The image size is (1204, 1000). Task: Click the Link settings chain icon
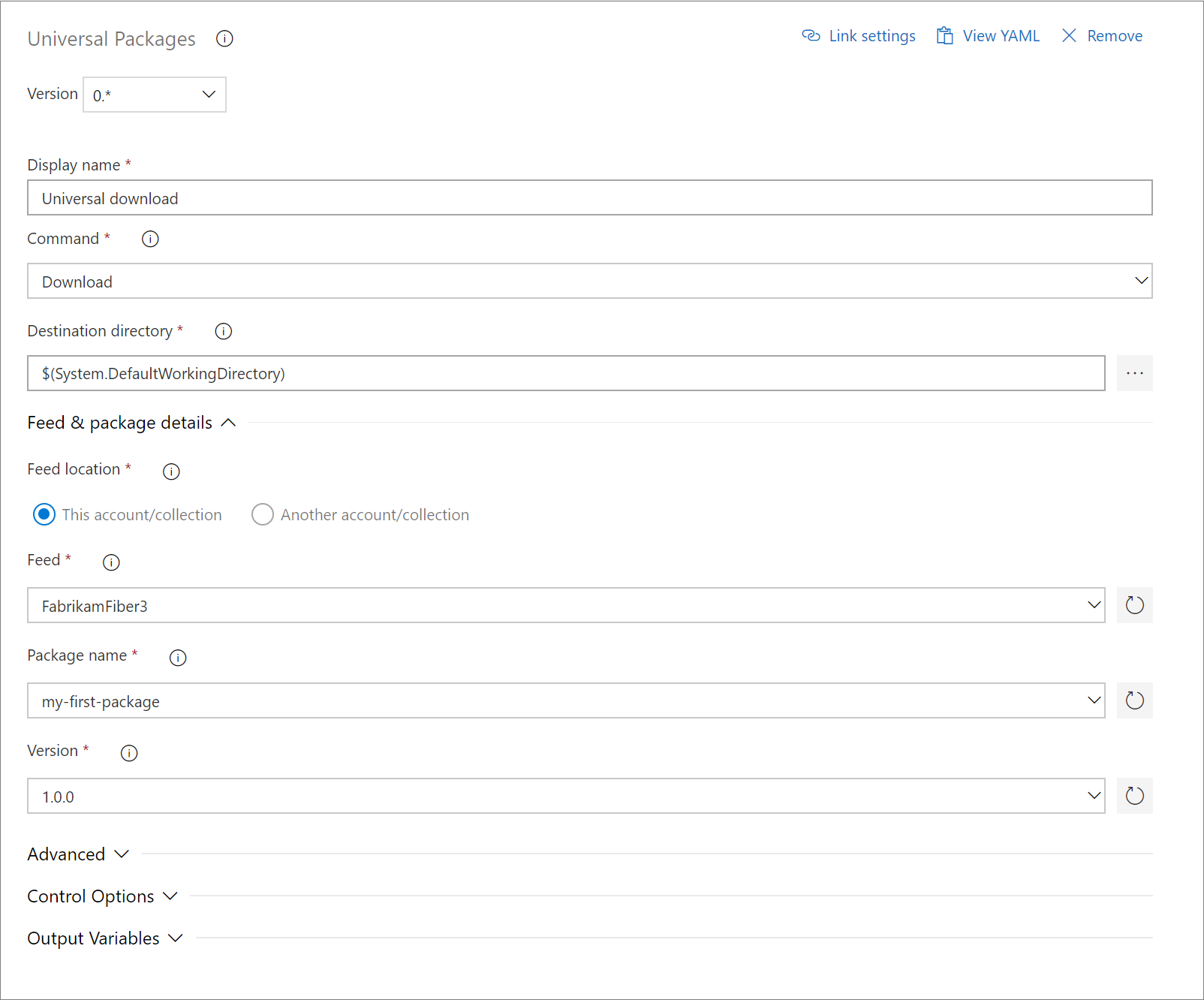(x=812, y=35)
